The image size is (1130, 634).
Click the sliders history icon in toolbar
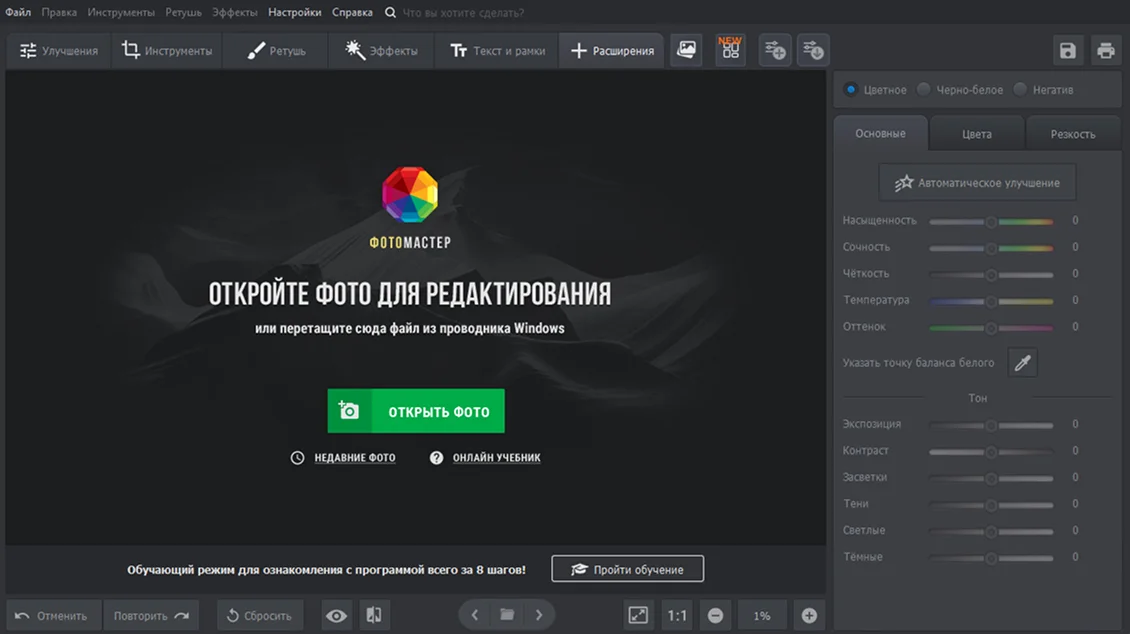(813, 50)
